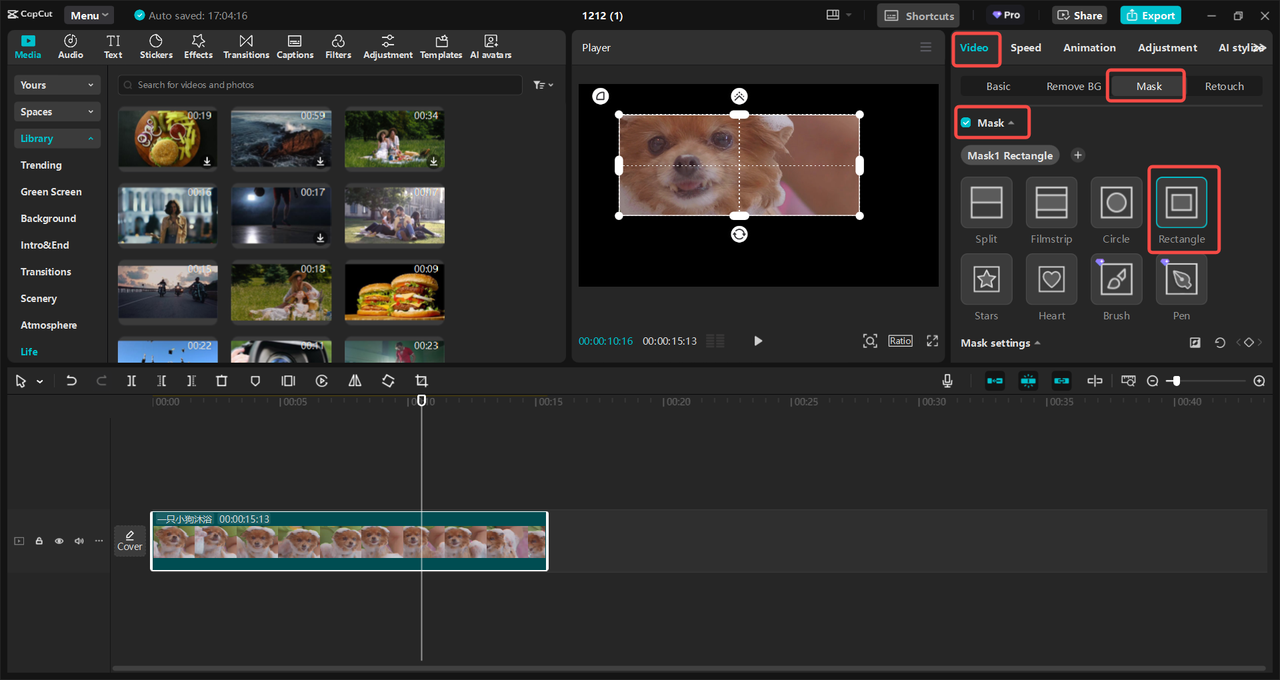Screen dimensions: 1280x680
Task: Open the Remove BG tab
Action: coord(1072,86)
